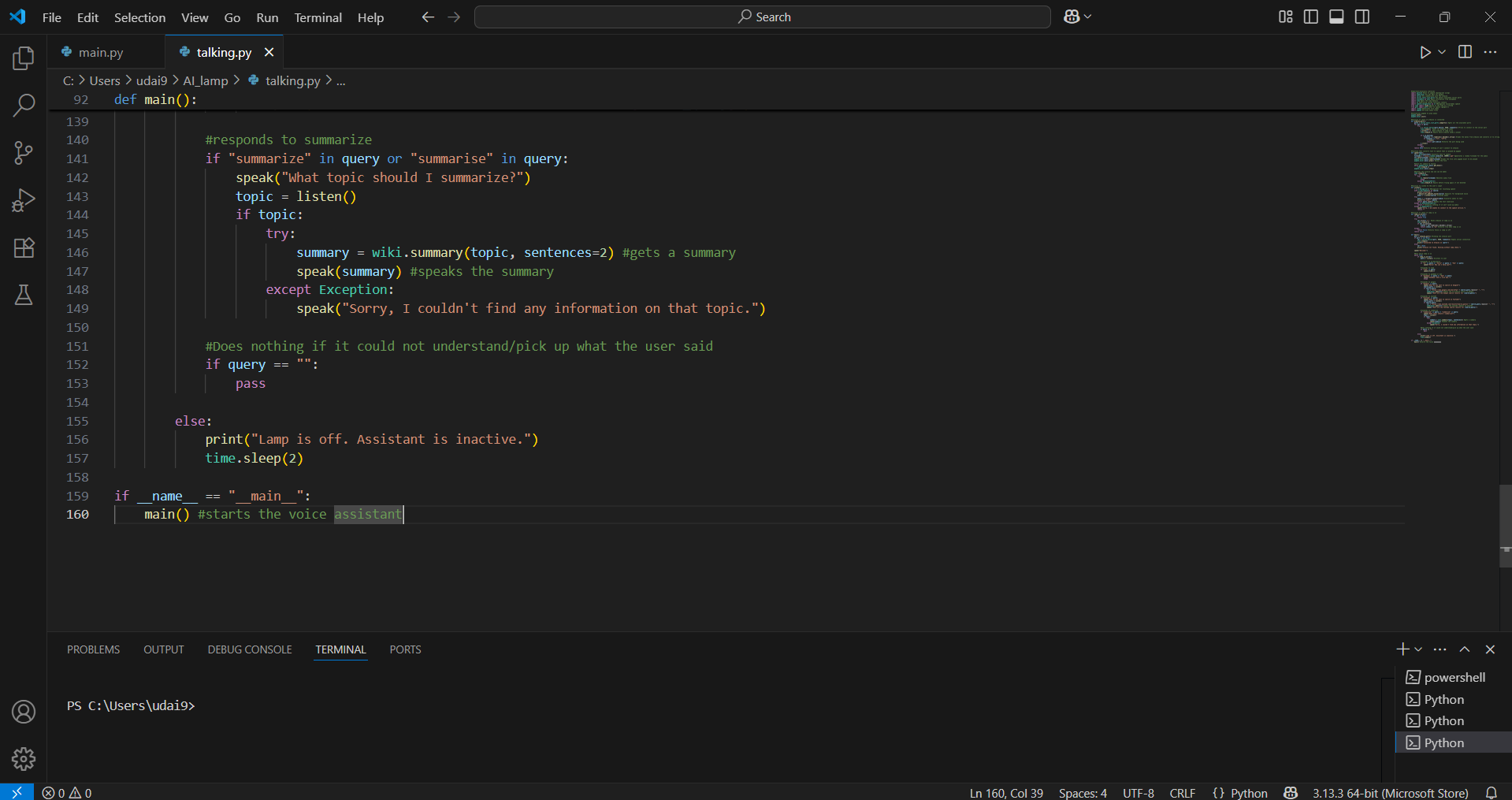Switch to PORTS panel tab
Viewport: 1512px width, 800px height.
click(x=405, y=649)
